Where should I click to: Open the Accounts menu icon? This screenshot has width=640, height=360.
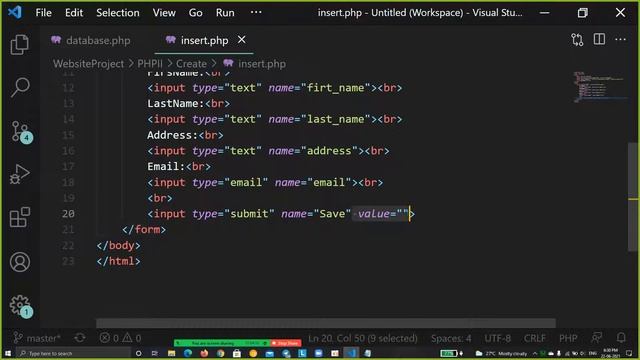click(19, 262)
